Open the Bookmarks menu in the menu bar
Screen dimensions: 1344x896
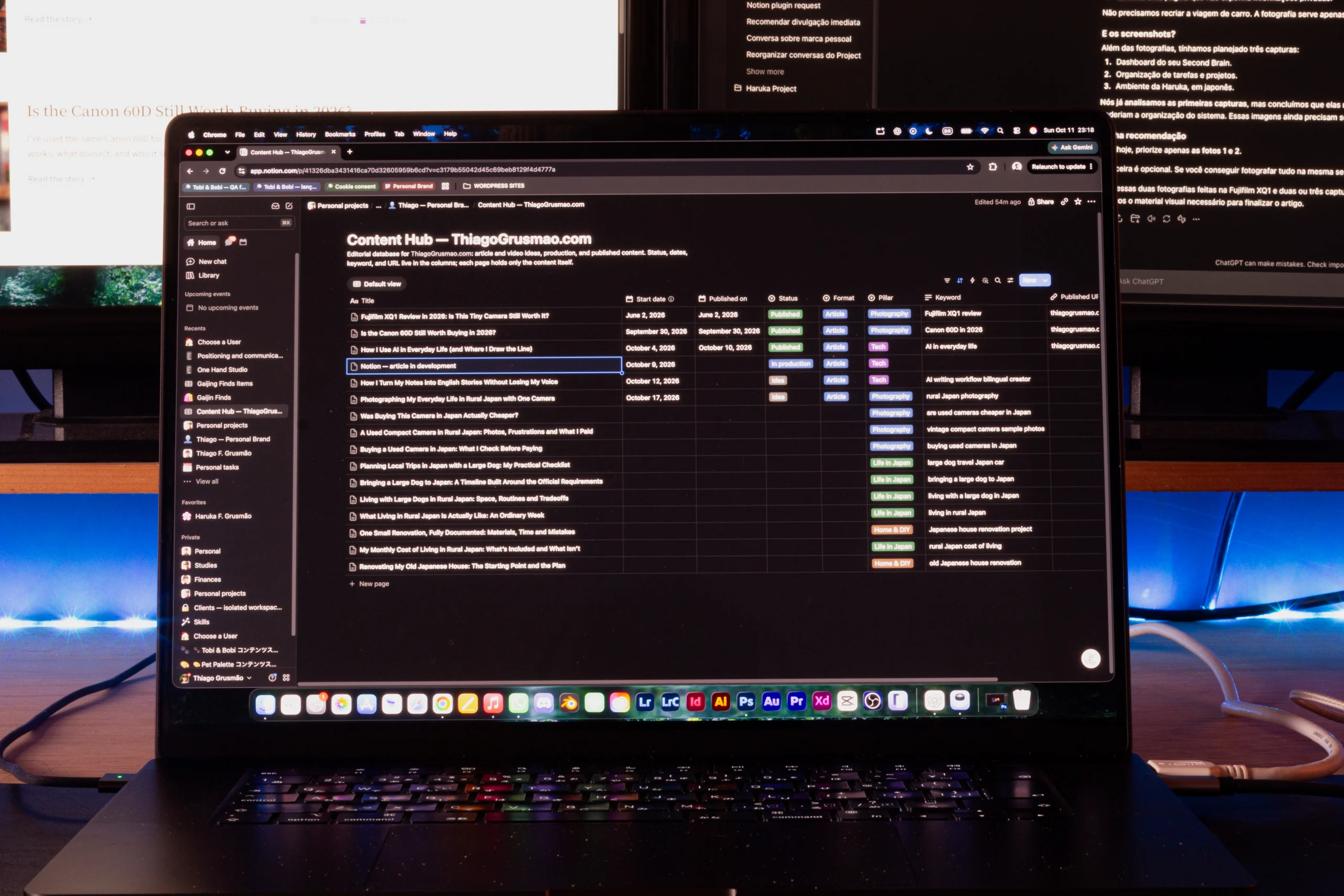tap(340, 134)
